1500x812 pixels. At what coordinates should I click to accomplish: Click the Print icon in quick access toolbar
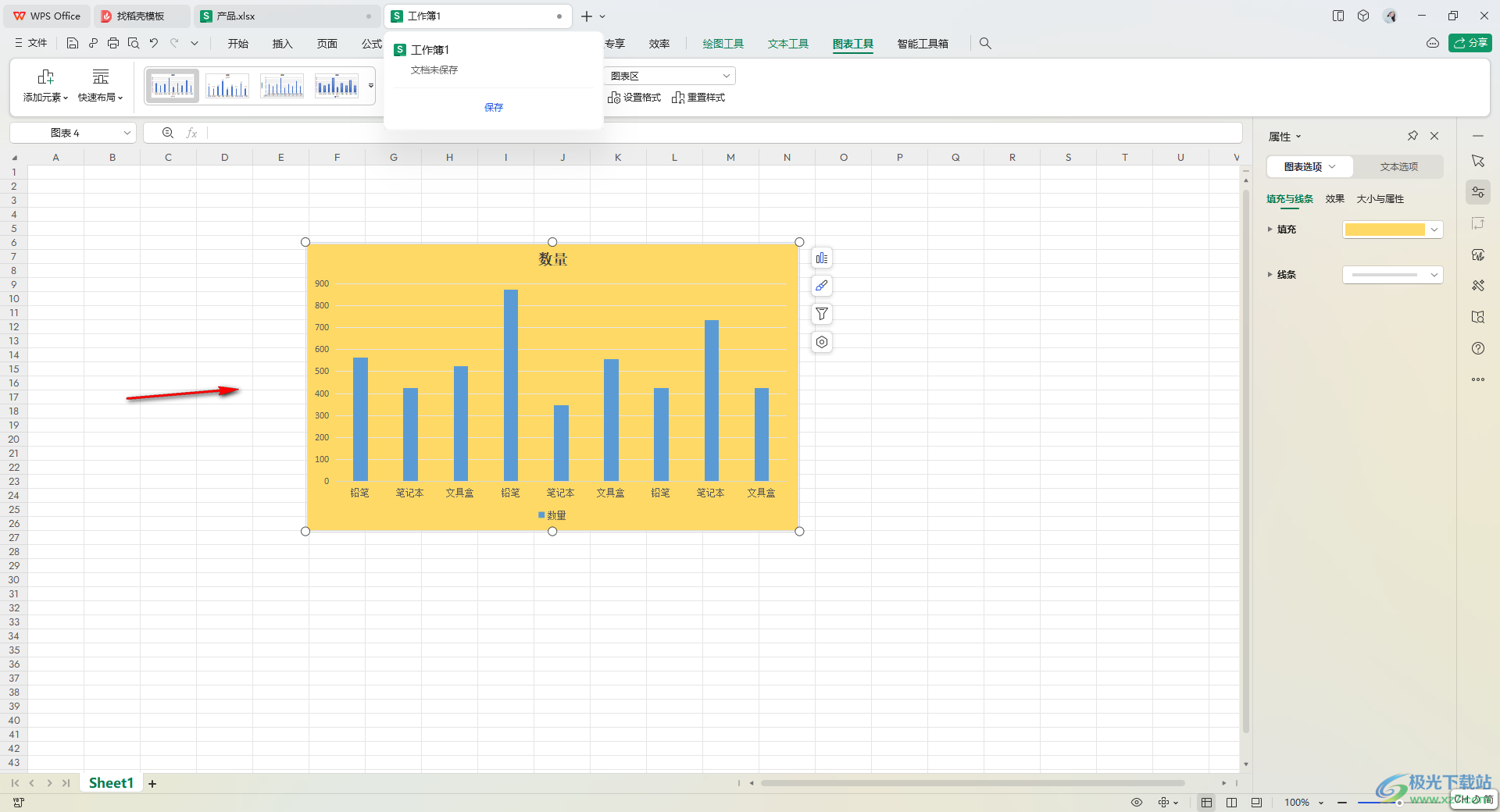point(113,44)
